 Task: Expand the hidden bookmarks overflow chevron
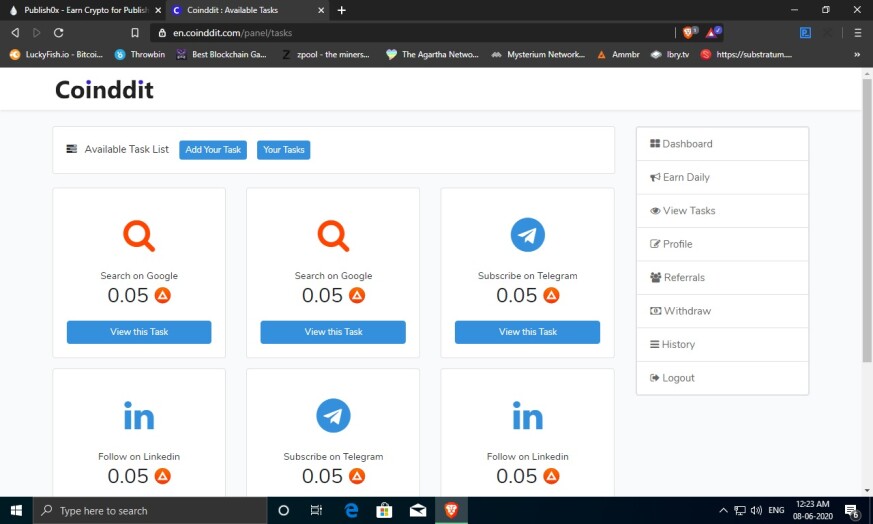857,55
